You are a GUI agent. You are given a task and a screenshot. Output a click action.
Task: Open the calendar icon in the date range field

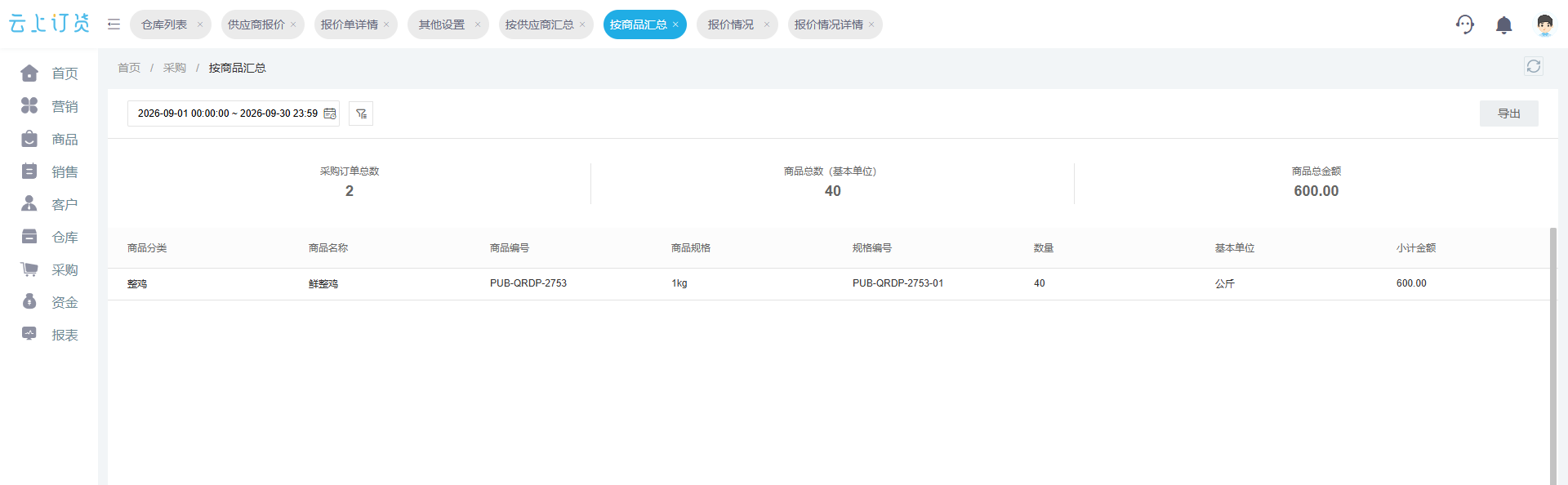[330, 113]
